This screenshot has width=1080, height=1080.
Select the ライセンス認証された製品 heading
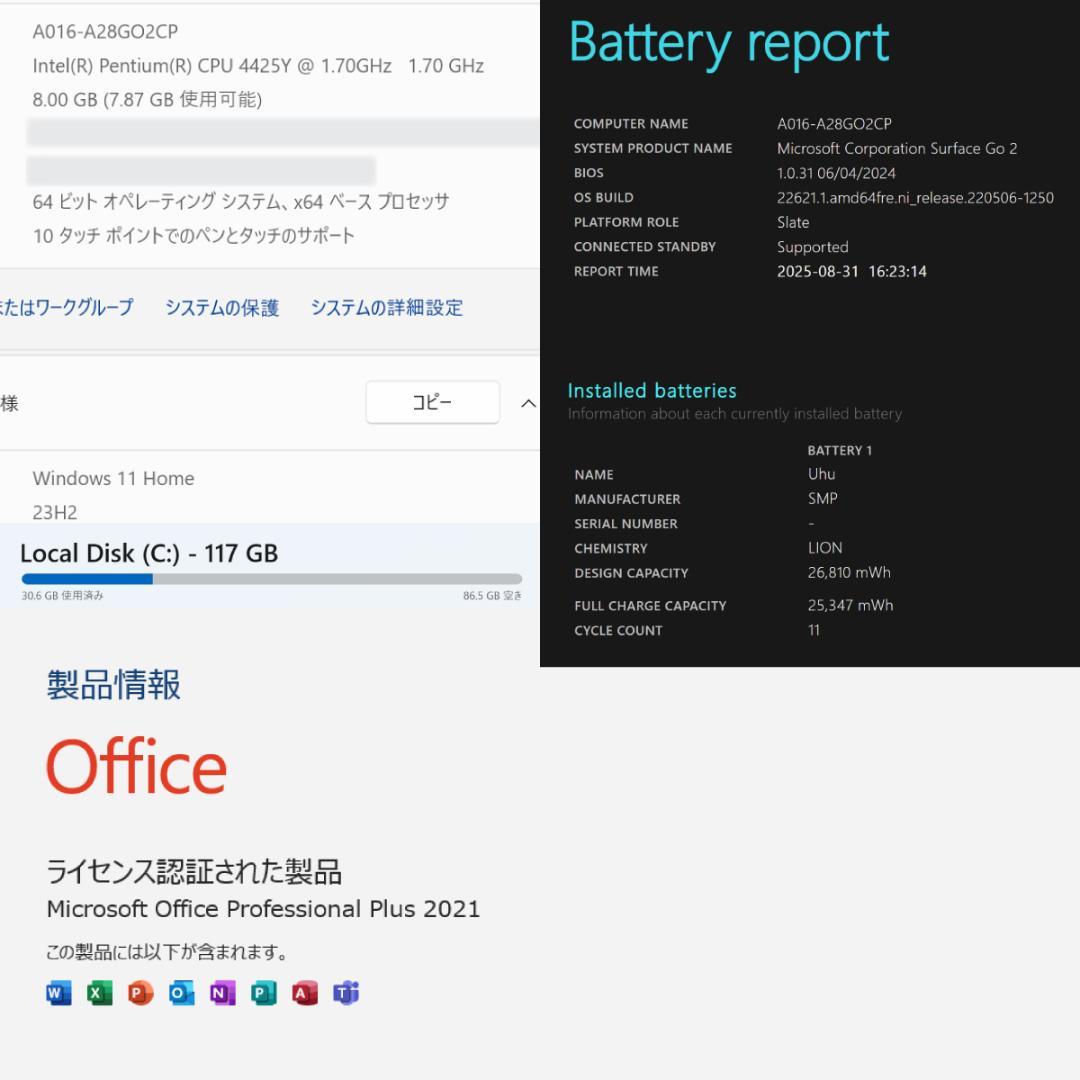coord(194,871)
